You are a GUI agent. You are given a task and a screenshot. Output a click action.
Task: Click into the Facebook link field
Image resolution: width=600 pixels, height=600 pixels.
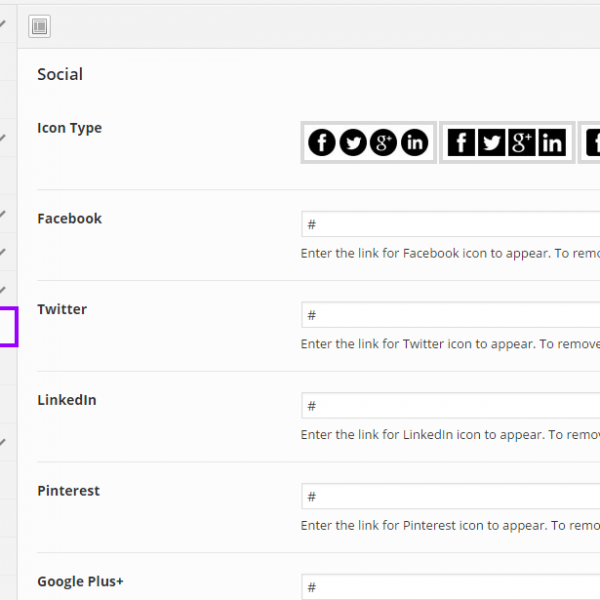[x=450, y=224]
